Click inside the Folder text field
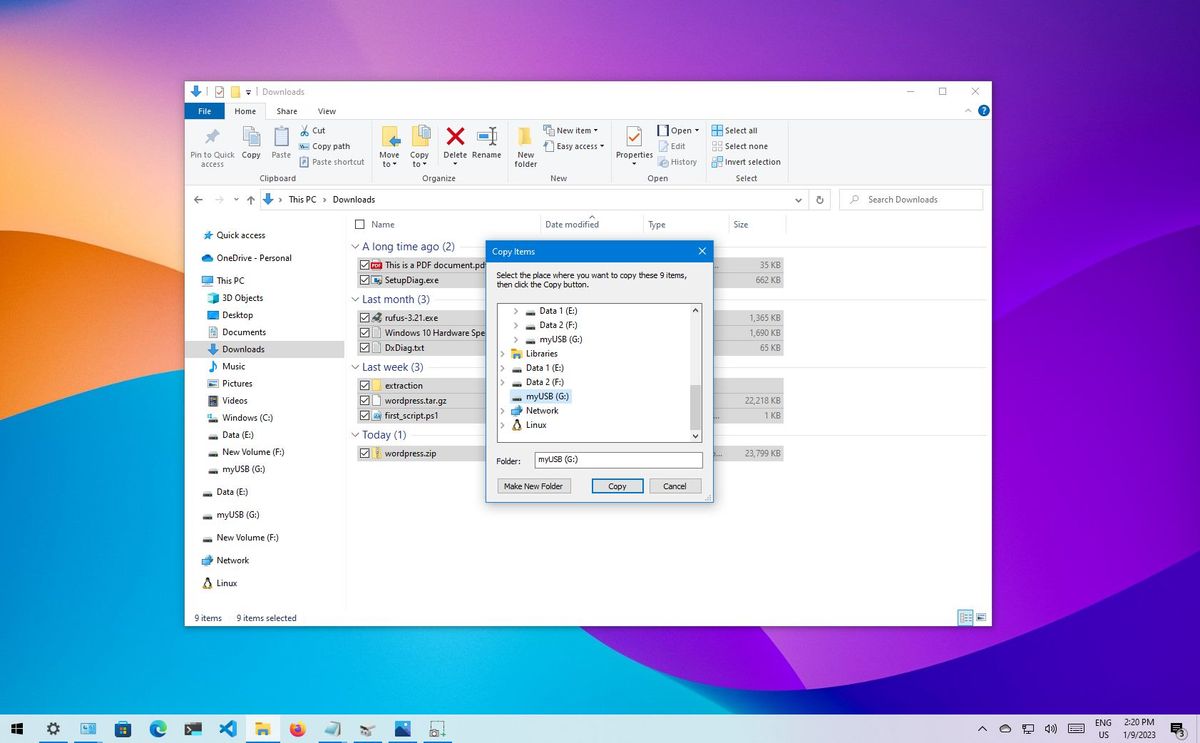The image size is (1200, 743). [x=617, y=459]
